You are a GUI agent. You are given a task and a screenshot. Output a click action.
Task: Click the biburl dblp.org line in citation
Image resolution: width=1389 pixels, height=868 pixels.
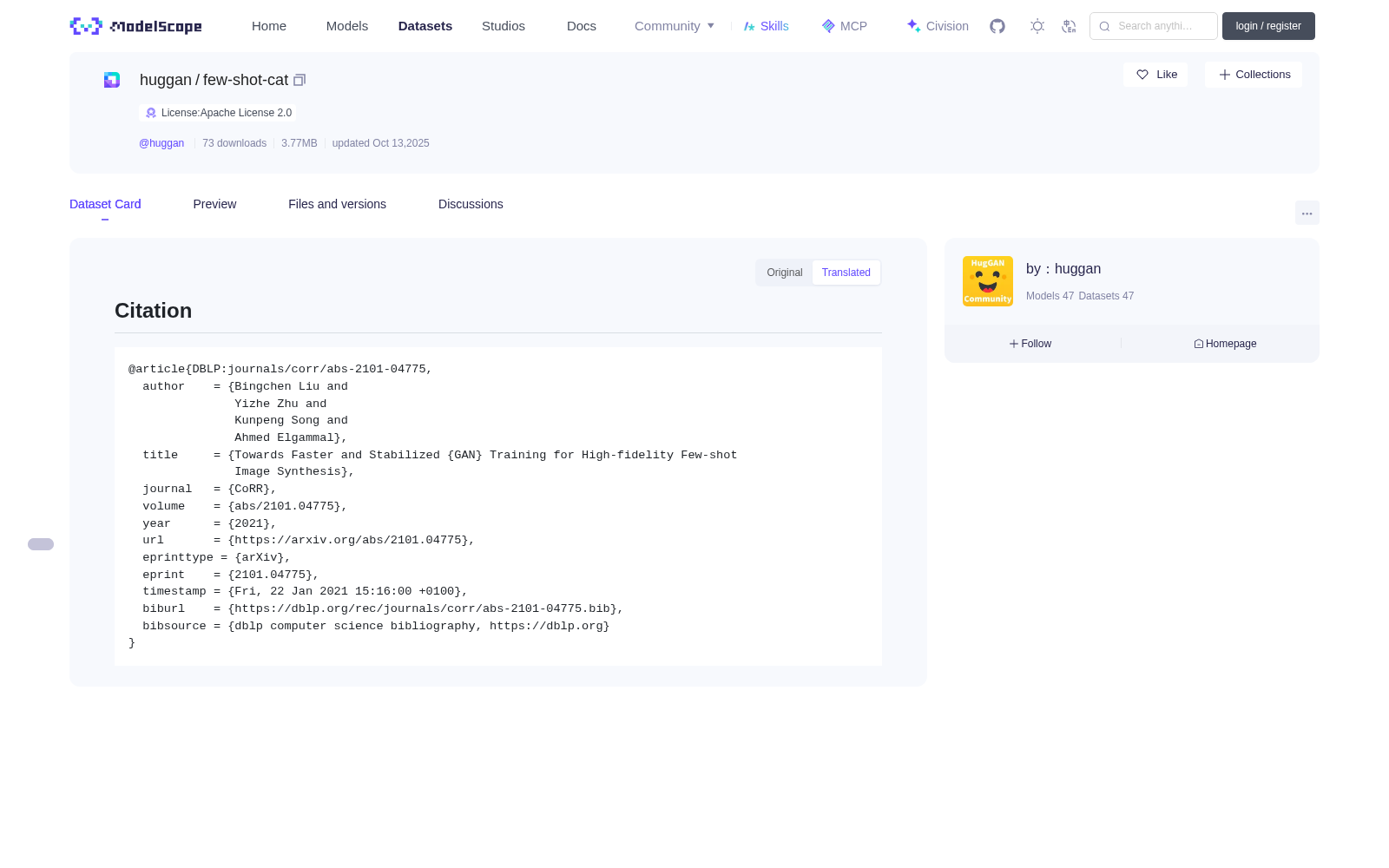(x=383, y=608)
